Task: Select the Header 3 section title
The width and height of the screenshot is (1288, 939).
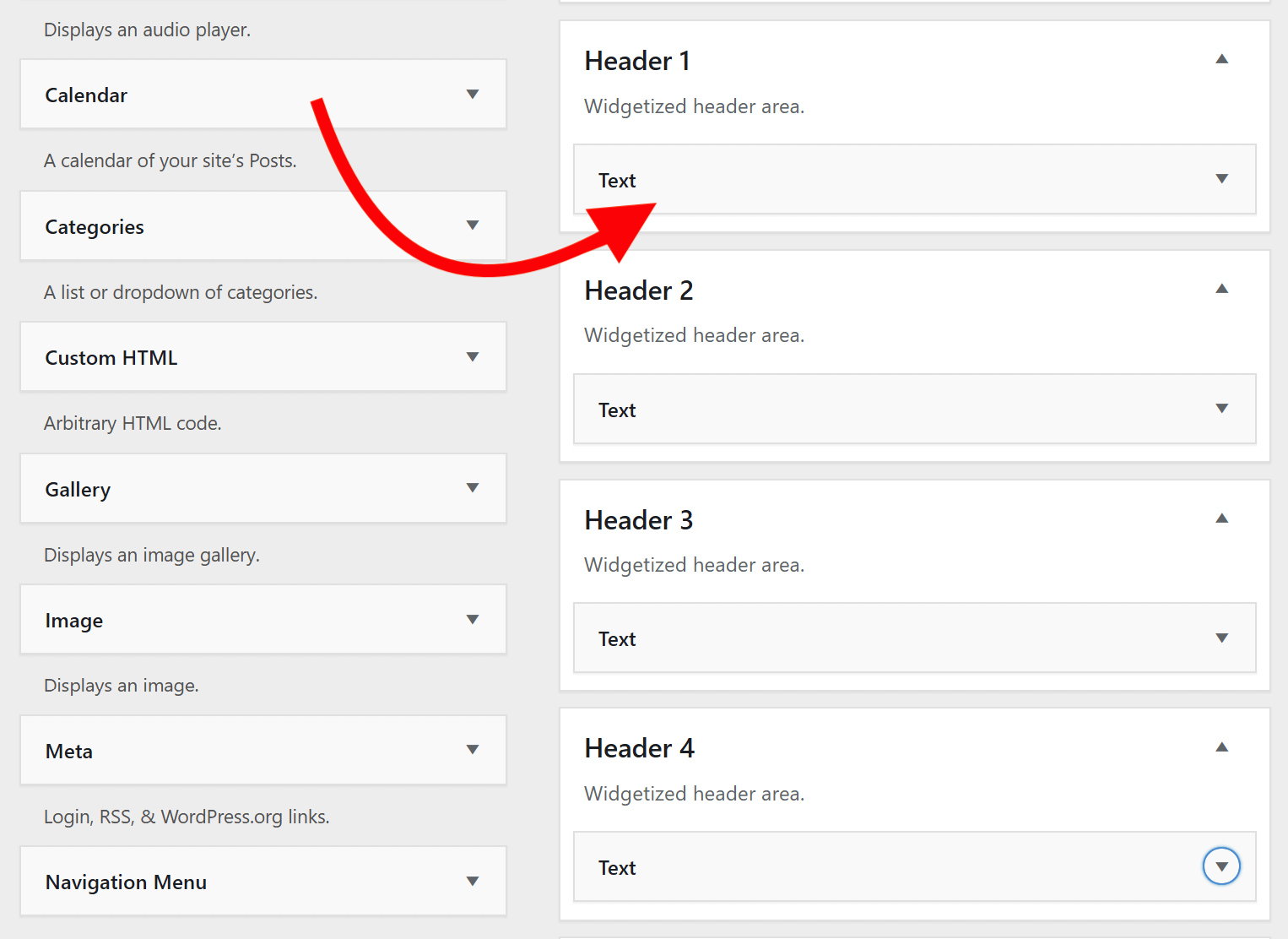Action: point(638,519)
